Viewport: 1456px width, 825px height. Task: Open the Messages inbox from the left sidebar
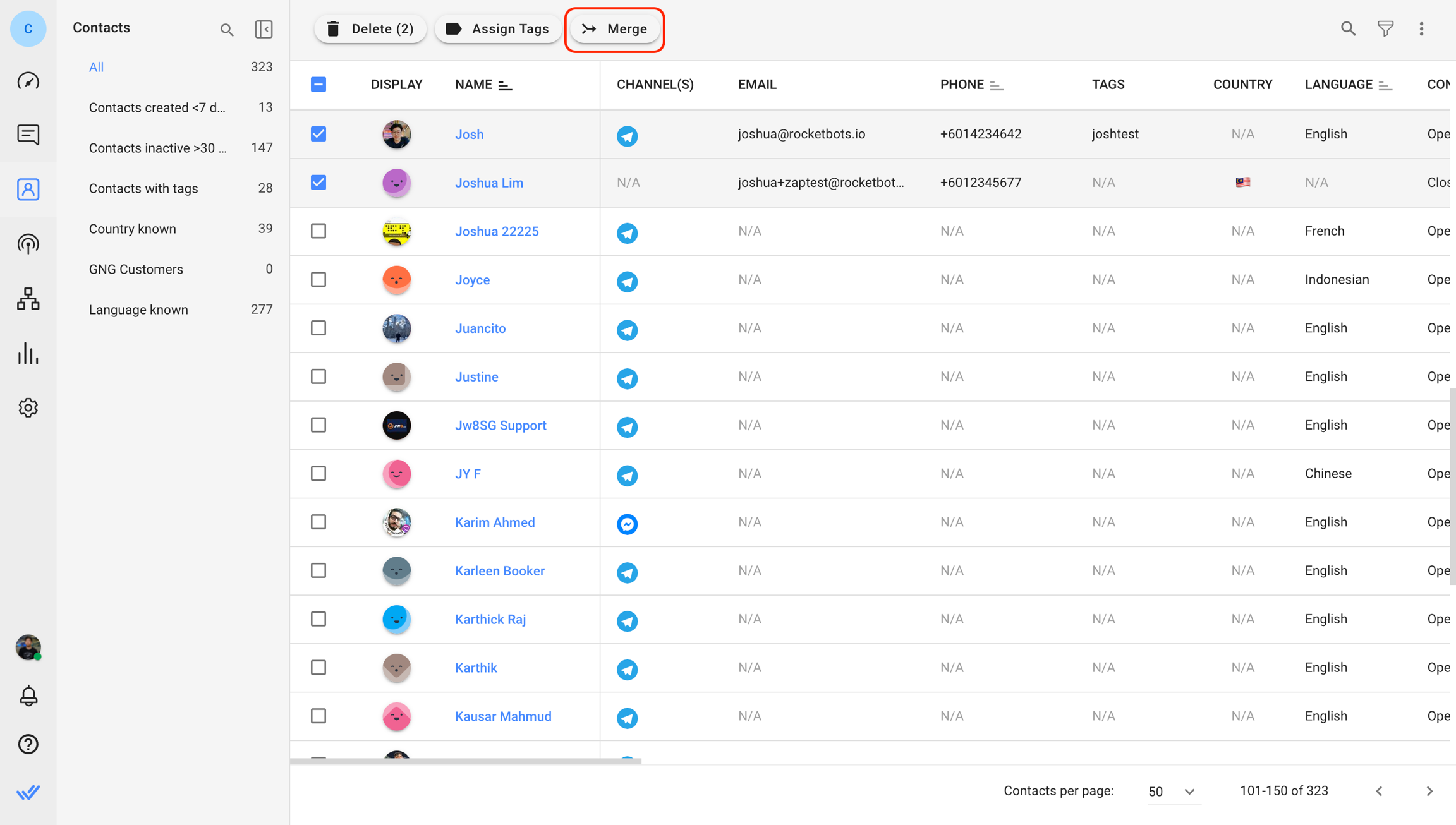click(28, 135)
